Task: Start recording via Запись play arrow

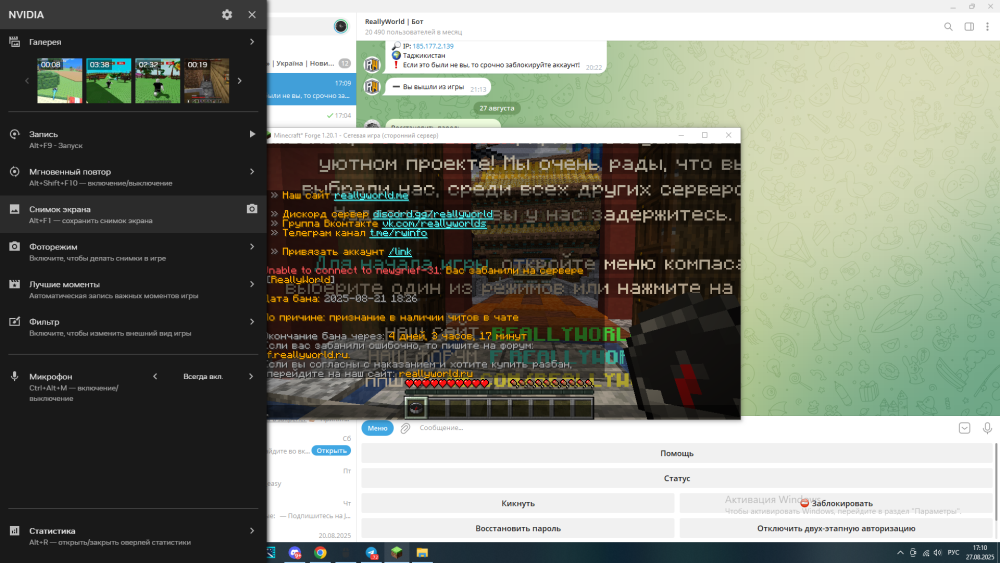Action: [252, 134]
